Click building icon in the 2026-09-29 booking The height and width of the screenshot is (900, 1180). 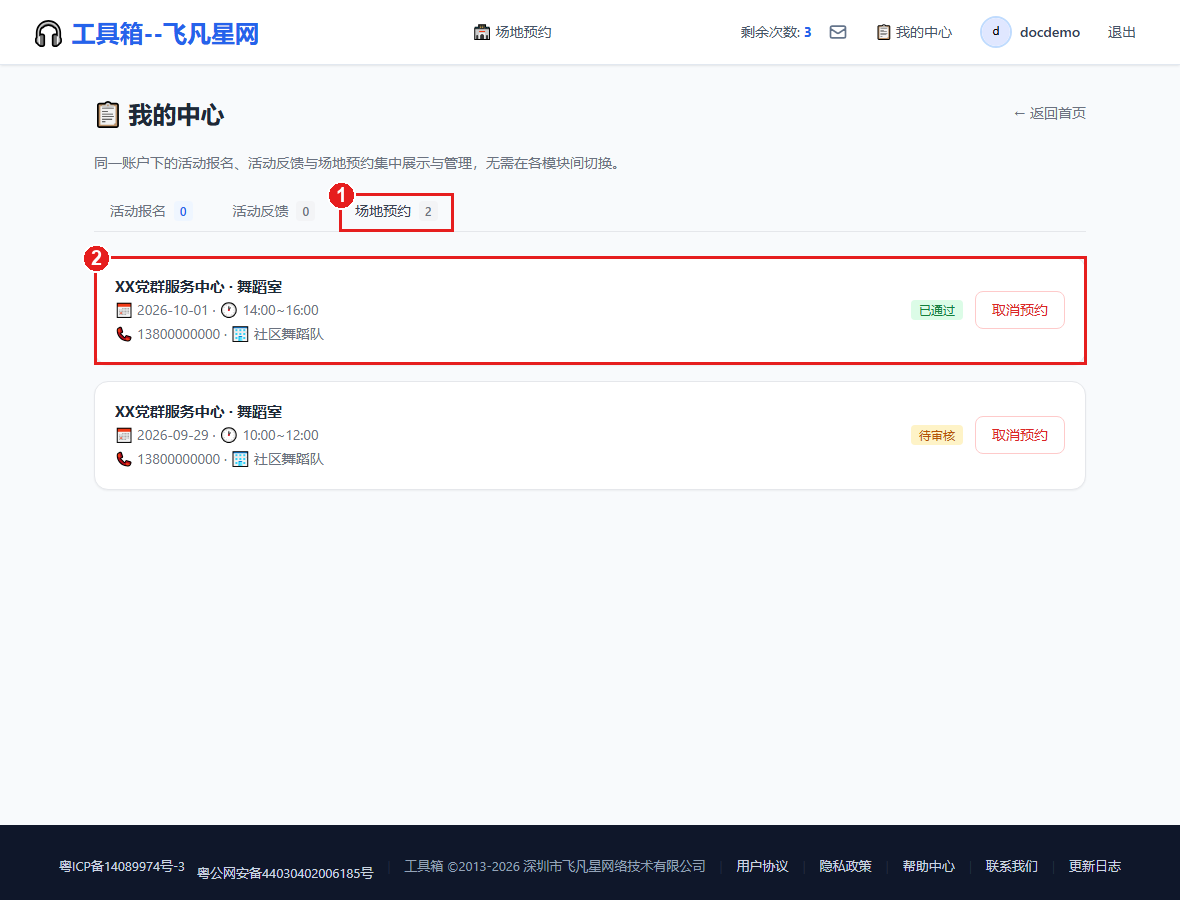click(x=240, y=459)
